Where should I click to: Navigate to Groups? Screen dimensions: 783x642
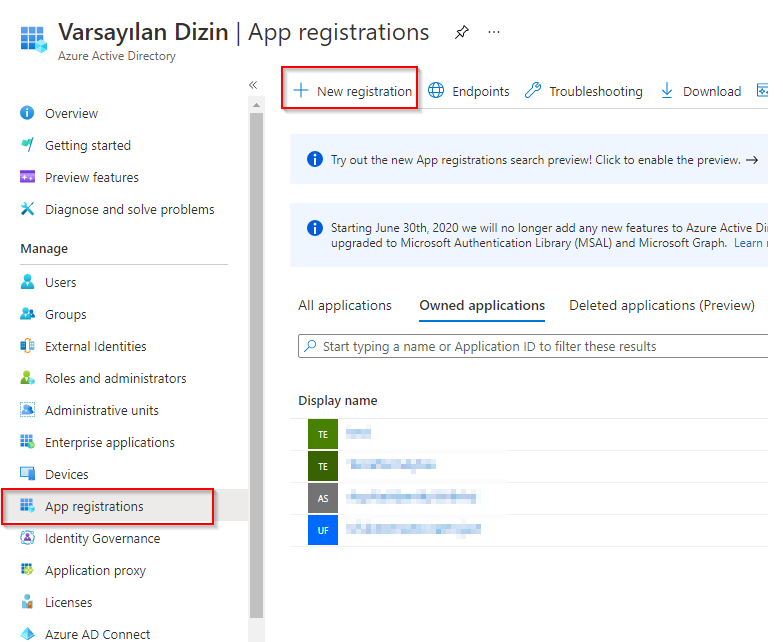(65, 315)
